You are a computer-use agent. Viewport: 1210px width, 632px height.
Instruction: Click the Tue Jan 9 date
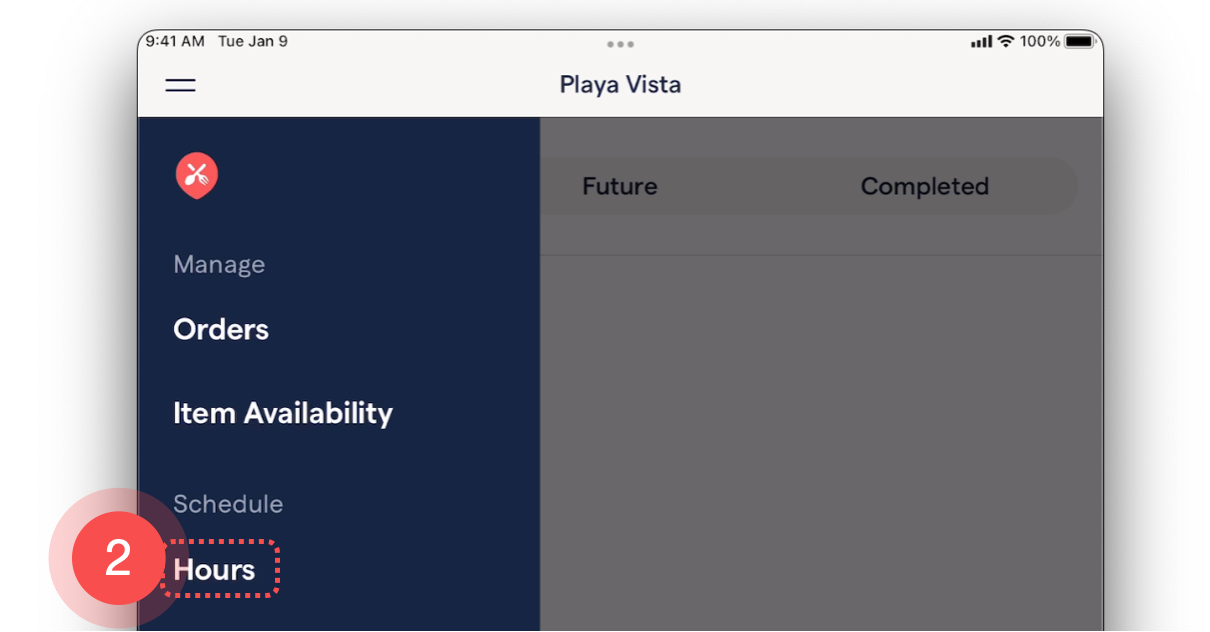[253, 42]
